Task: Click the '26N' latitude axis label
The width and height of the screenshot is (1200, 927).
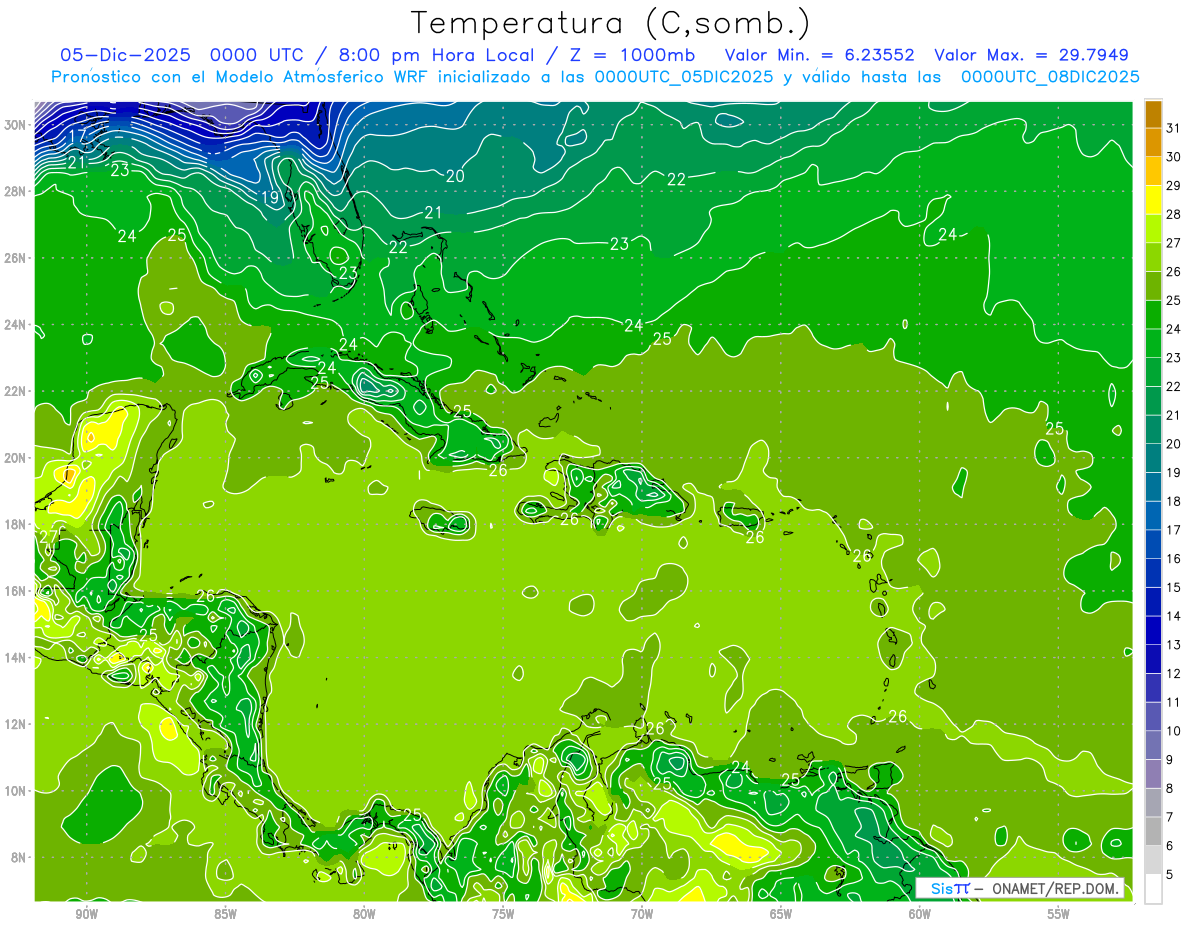Action: click(16, 258)
